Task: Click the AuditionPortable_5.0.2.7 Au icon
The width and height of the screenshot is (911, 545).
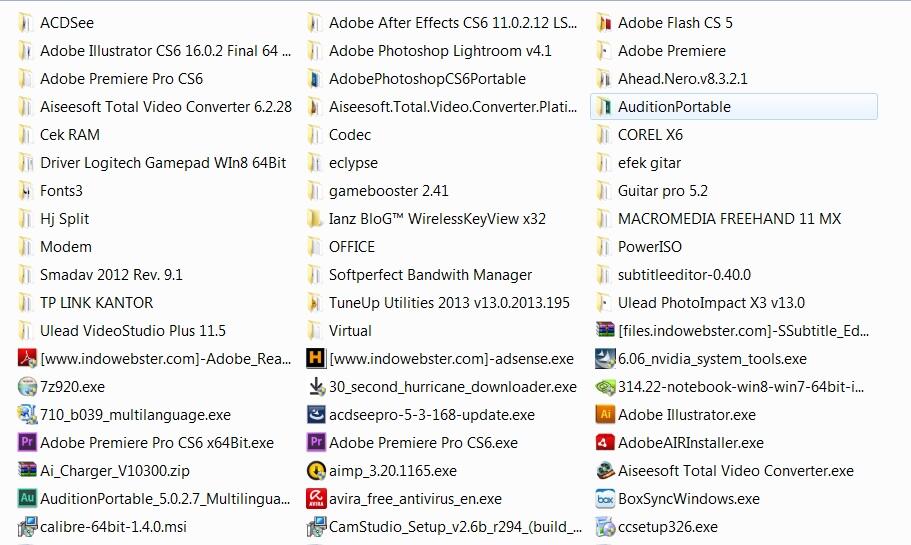Action: pos(27,498)
